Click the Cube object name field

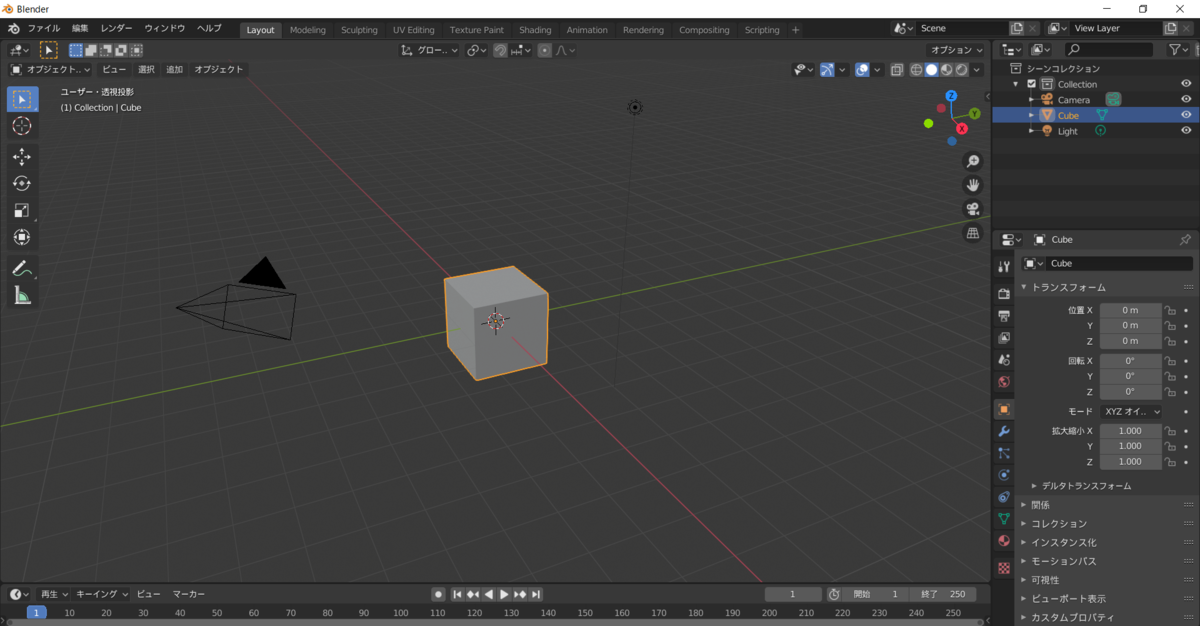pyautogui.click(x=1118, y=264)
